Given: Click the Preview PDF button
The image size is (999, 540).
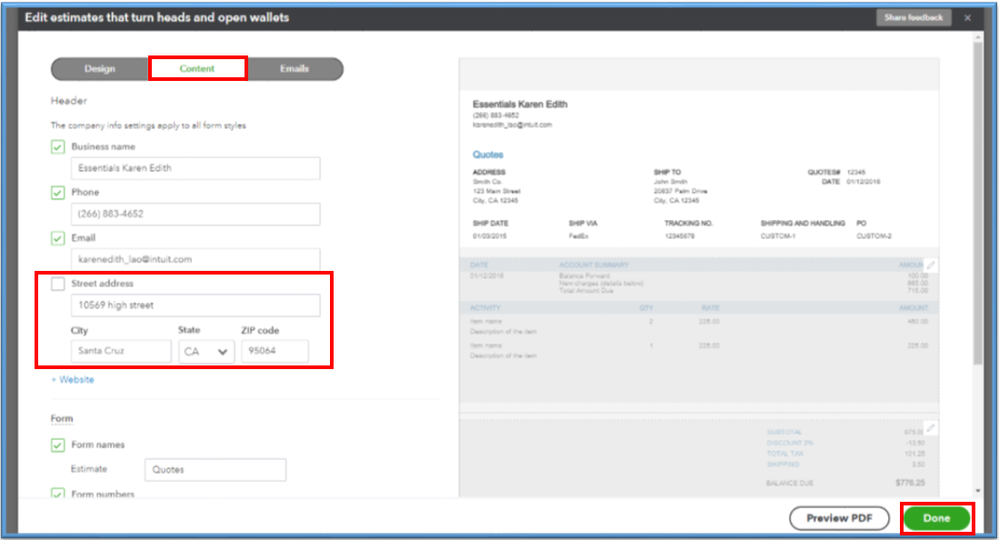Looking at the screenshot, I should coord(839,518).
